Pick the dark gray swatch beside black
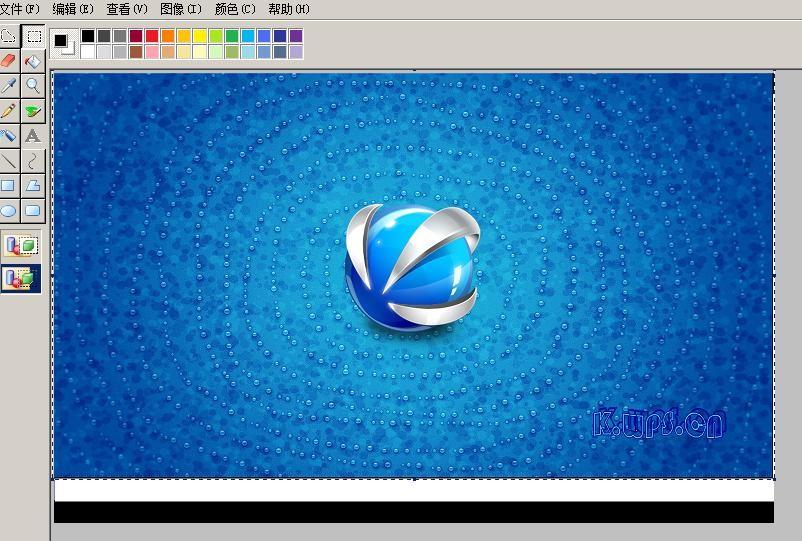Screen dimensions: 802x541 104,36
